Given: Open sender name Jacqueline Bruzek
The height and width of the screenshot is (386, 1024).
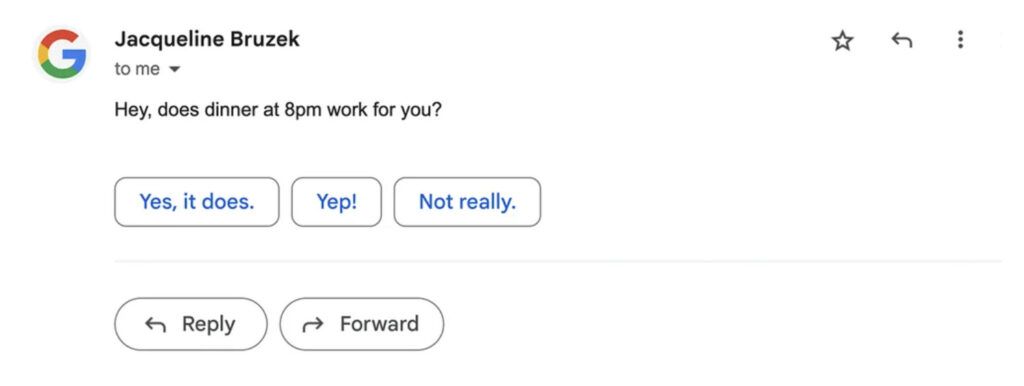Looking at the screenshot, I should click(207, 39).
